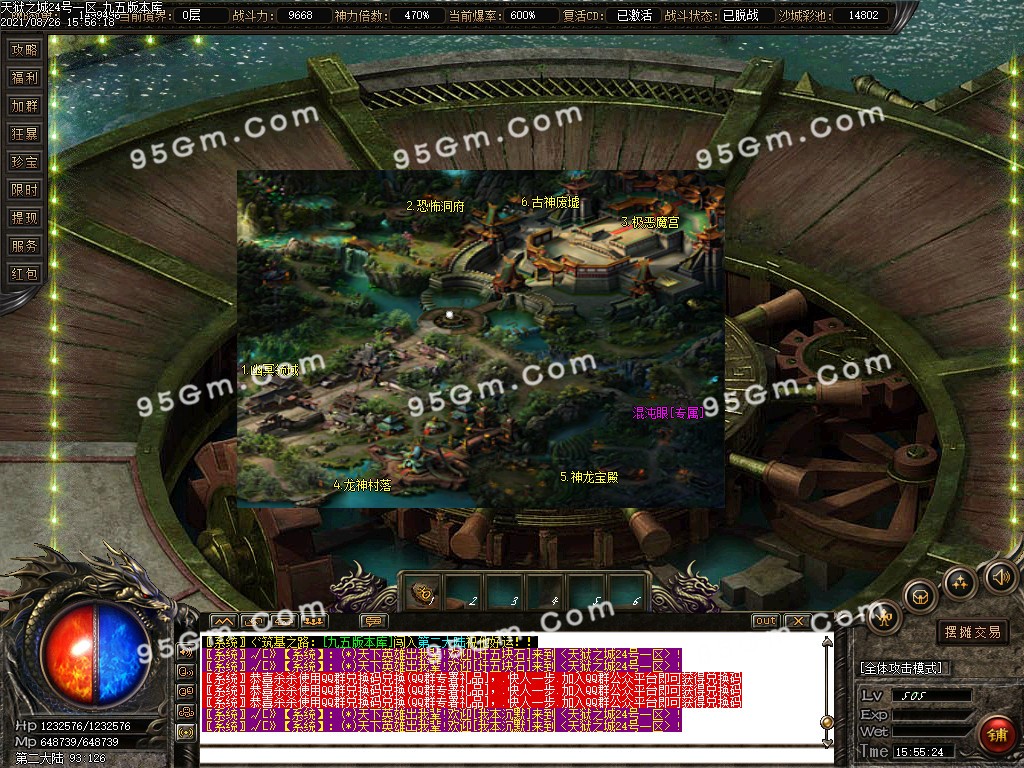The height and width of the screenshot is (768, 1024).
Task: Open the red 铺 shop button
Action: coord(997,735)
